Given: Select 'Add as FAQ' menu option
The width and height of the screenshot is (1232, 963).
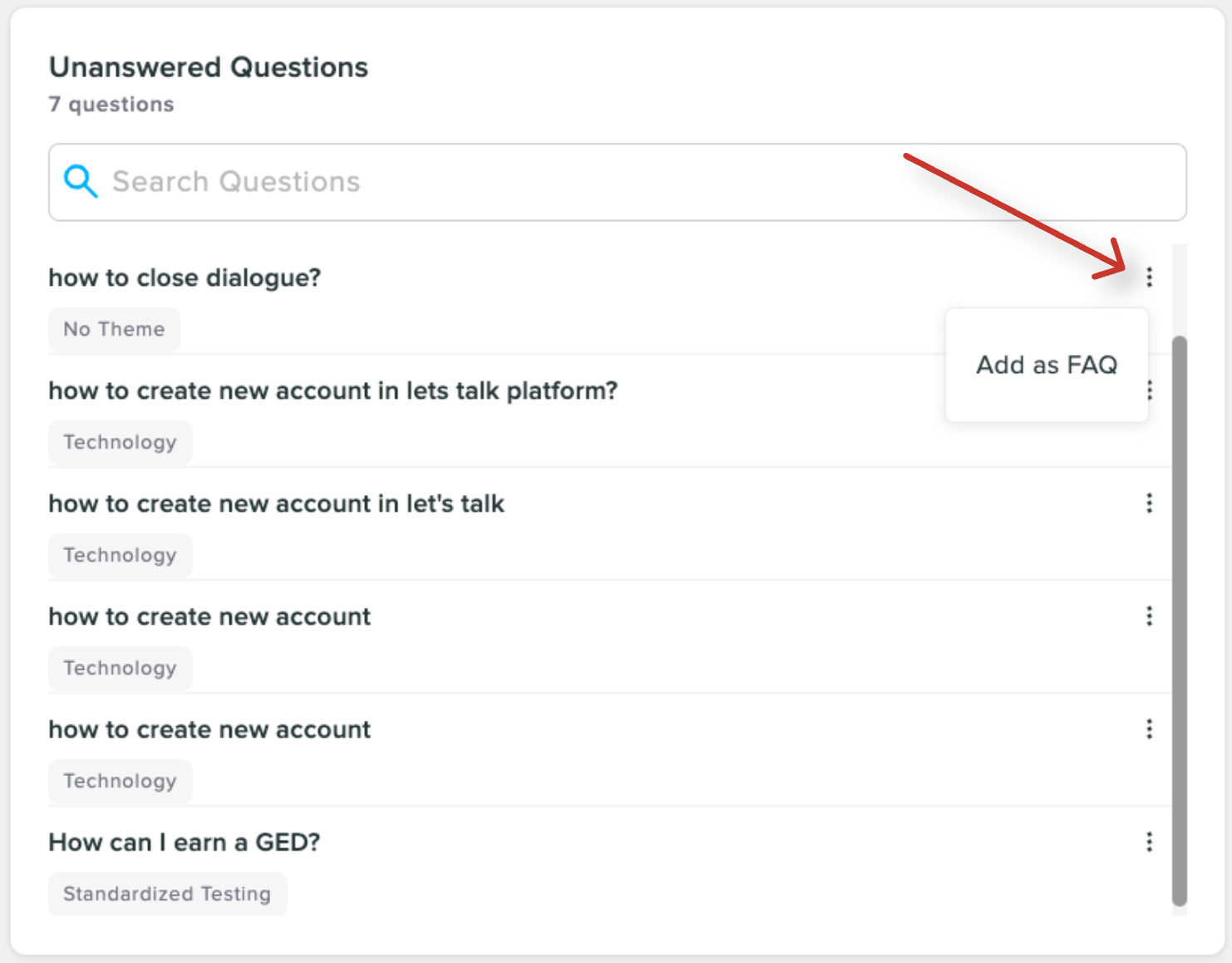Looking at the screenshot, I should [x=1046, y=365].
